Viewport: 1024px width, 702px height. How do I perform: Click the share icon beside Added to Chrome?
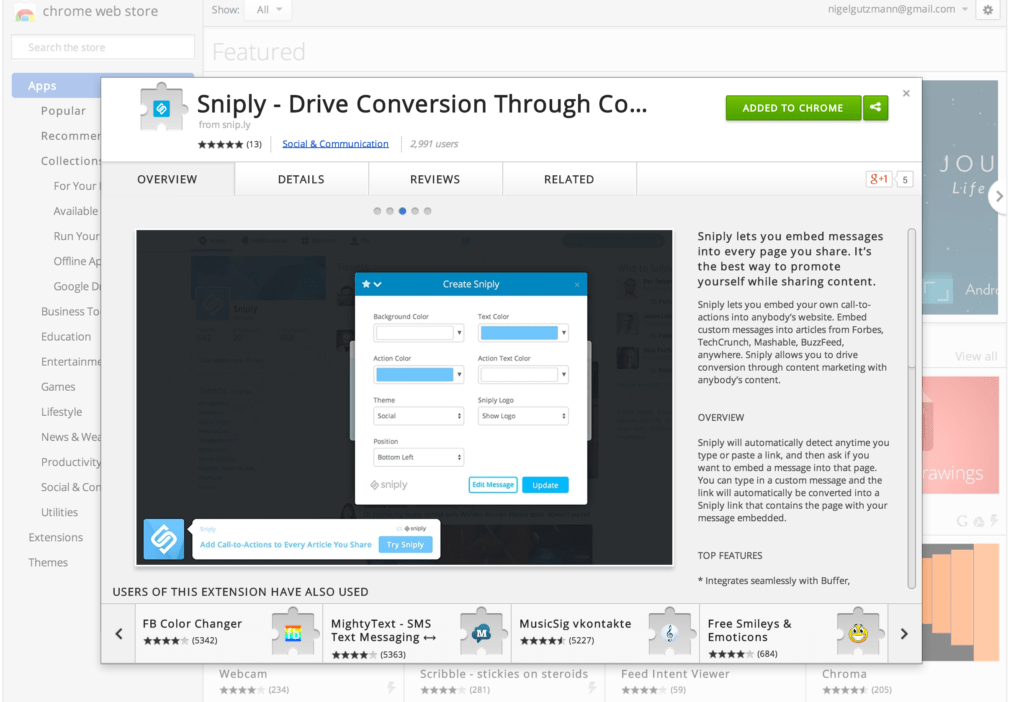point(875,108)
